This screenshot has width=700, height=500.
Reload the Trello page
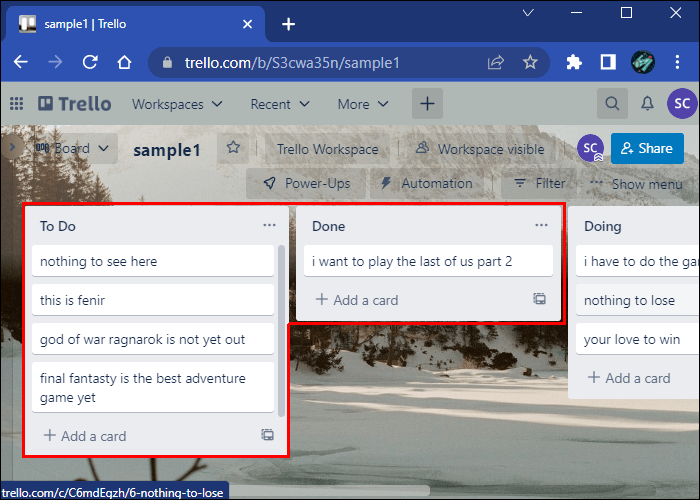coord(90,62)
